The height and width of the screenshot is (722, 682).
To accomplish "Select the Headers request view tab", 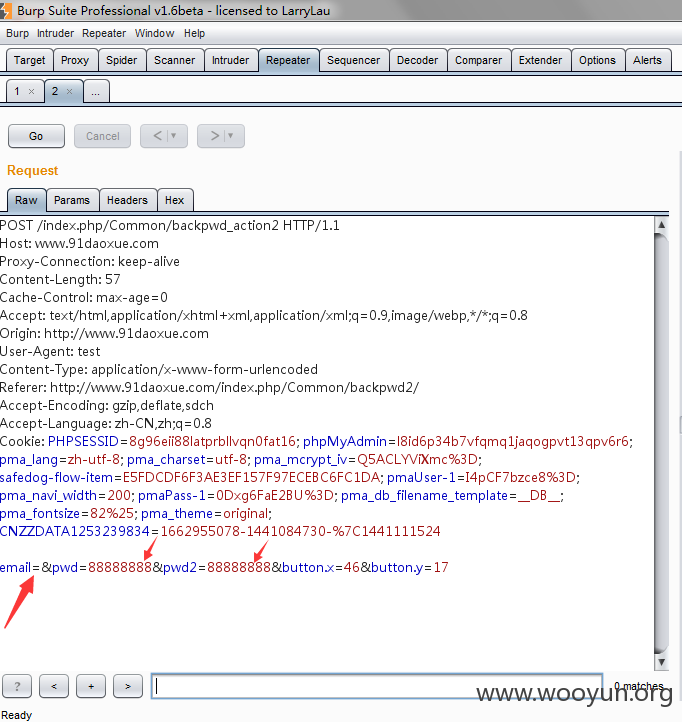I will click(127, 200).
